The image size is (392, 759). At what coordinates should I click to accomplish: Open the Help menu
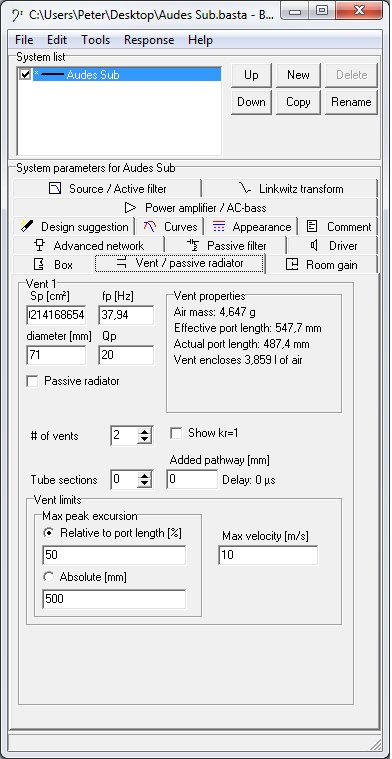[200, 40]
